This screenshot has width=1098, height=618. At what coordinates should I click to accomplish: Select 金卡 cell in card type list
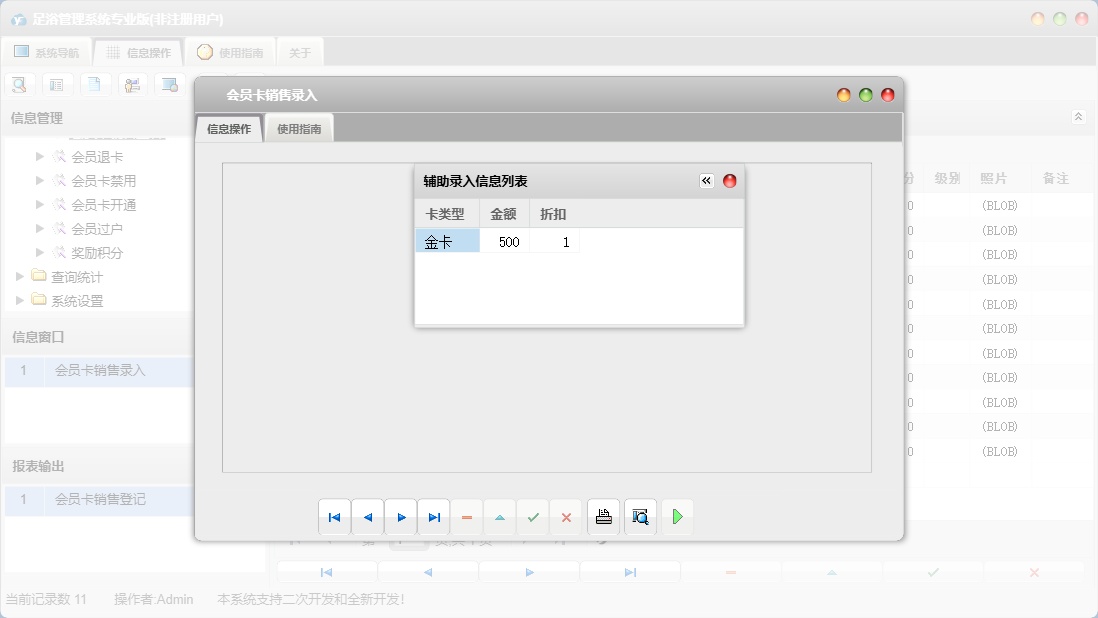[x=447, y=242]
